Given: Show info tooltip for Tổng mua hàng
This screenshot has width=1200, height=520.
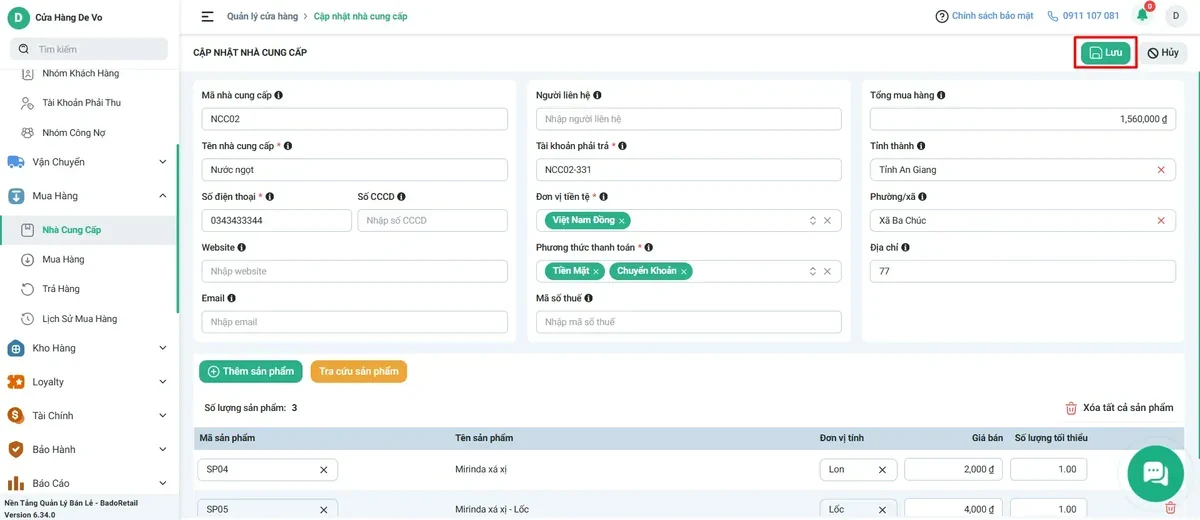Looking at the screenshot, I should click(x=942, y=95).
